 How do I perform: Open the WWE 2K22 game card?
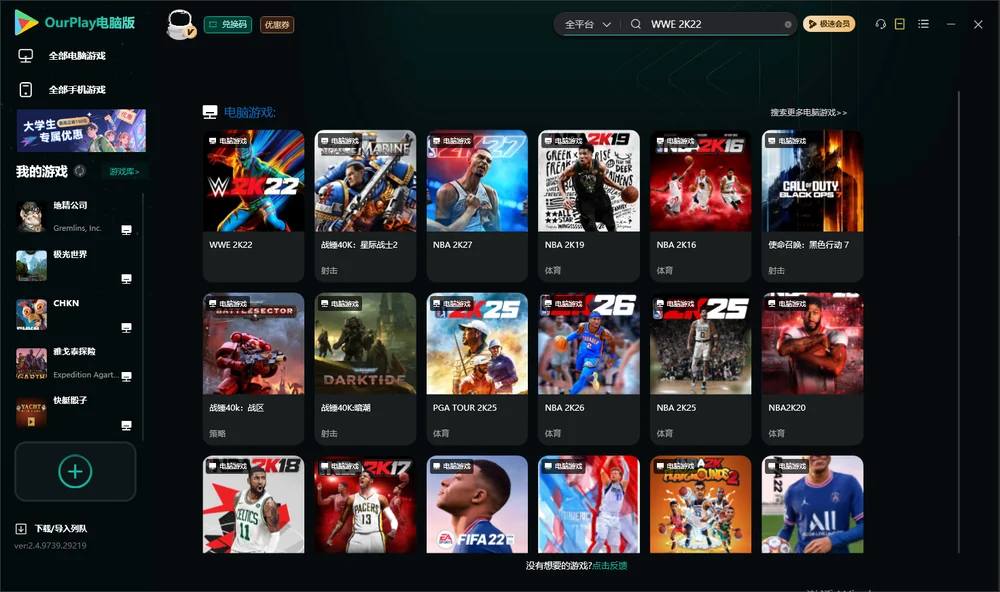coord(253,205)
